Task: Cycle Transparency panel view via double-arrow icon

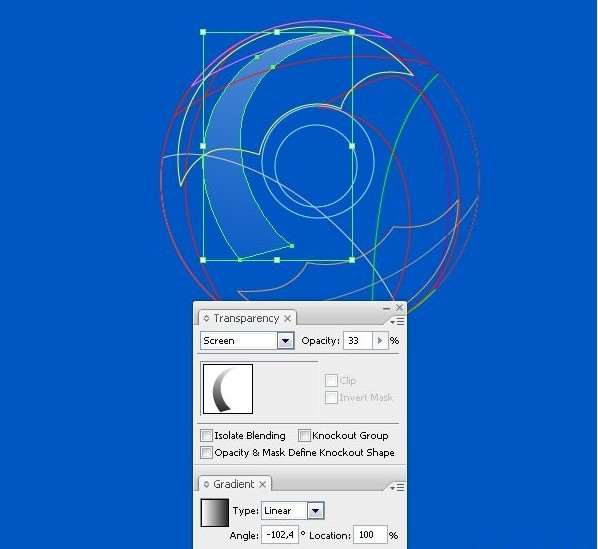Action: click(x=206, y=318)
